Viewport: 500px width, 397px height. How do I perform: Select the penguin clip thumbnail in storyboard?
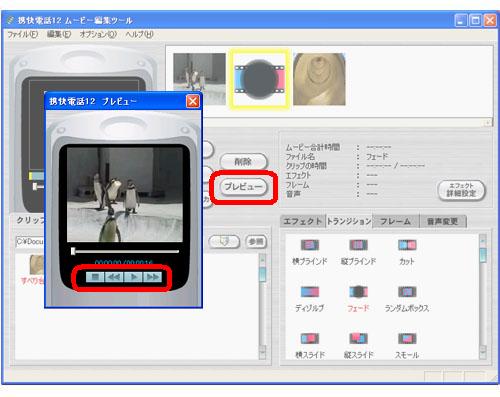click(x=199, y=79)
